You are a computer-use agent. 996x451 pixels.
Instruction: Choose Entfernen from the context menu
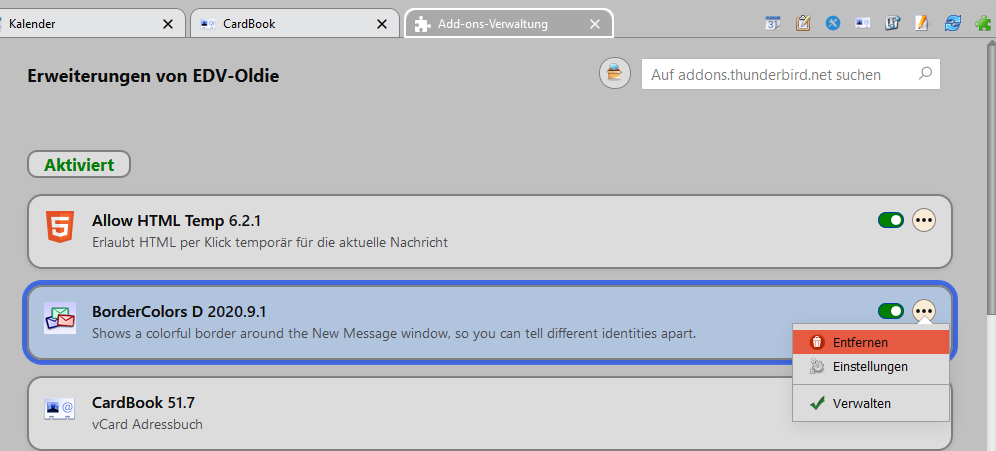871,342
